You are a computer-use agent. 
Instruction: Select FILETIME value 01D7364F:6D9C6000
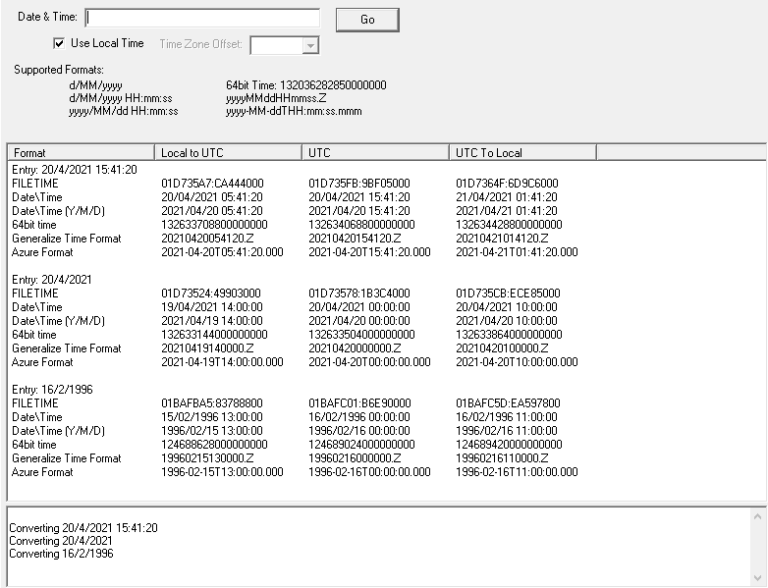point(507,183)
